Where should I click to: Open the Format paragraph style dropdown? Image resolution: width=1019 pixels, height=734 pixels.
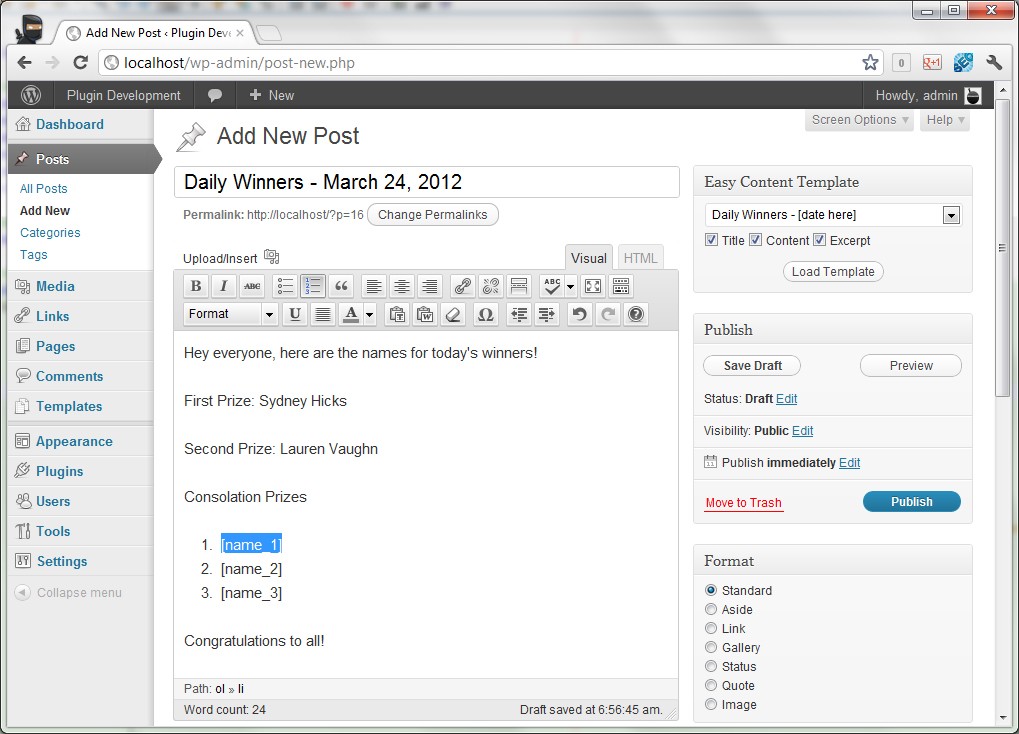click(x=230, y=314)
